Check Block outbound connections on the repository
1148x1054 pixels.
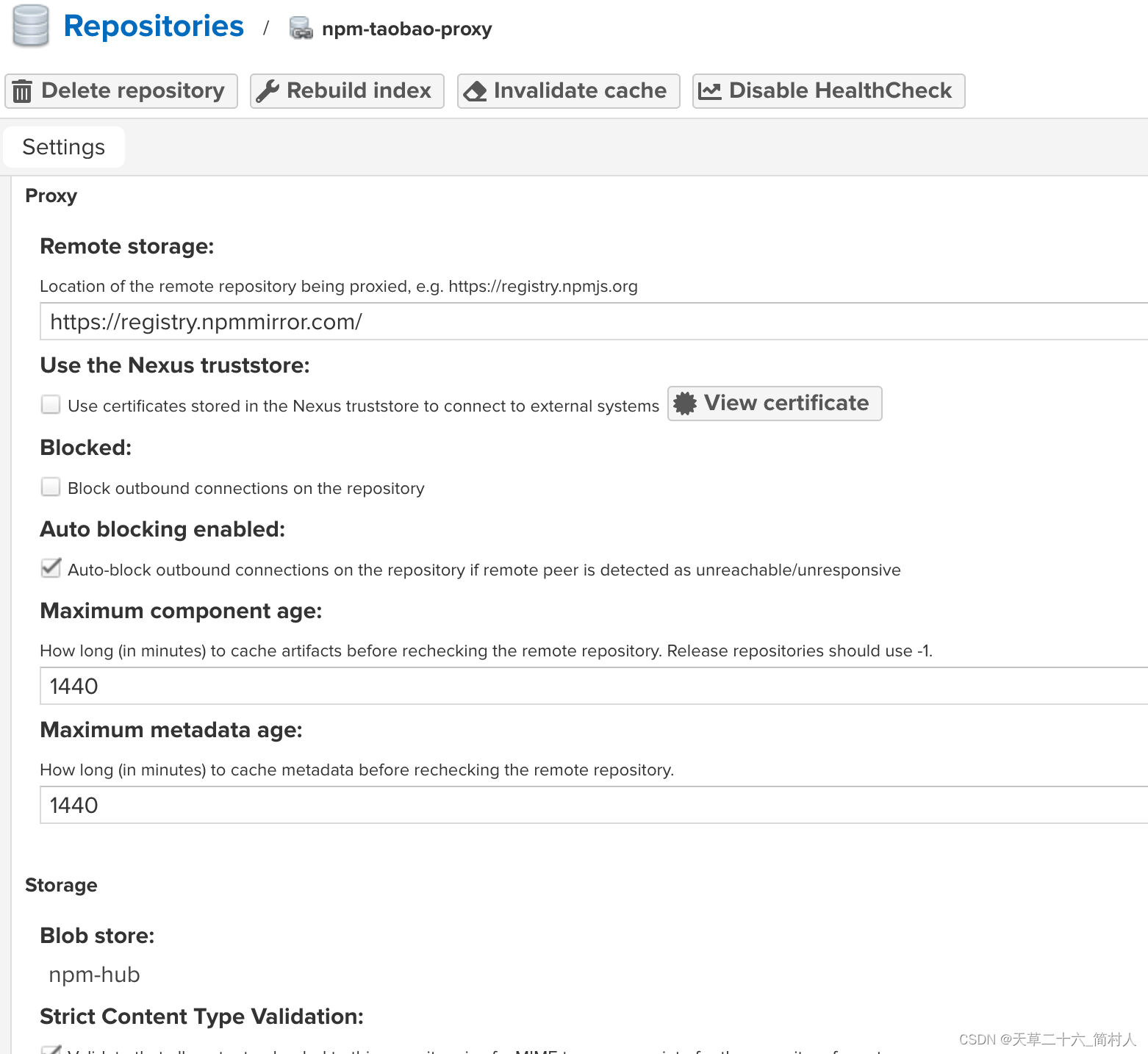tap(51, 487)
